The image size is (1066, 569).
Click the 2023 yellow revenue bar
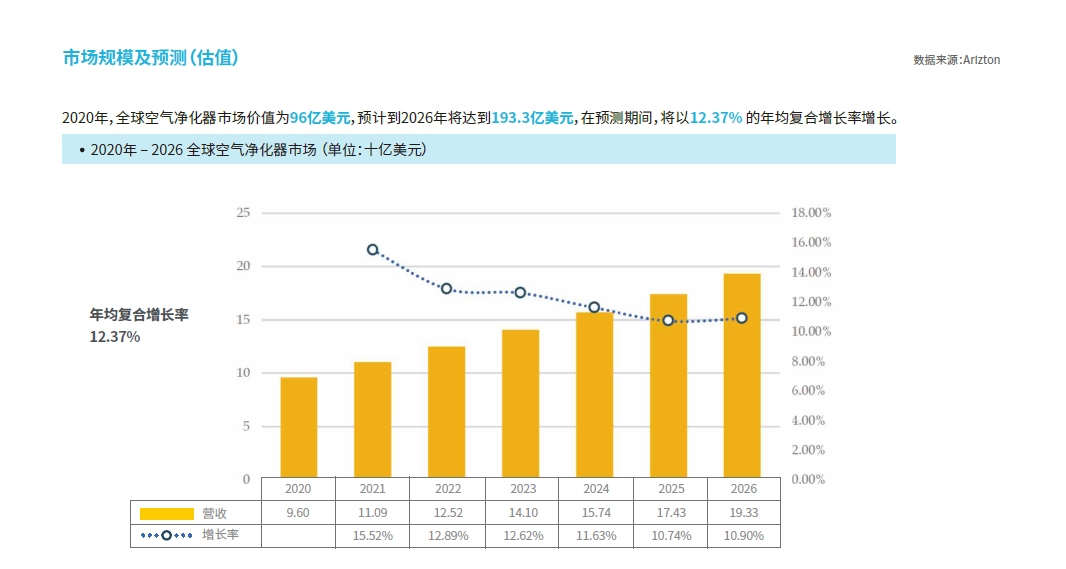point(520,403)
